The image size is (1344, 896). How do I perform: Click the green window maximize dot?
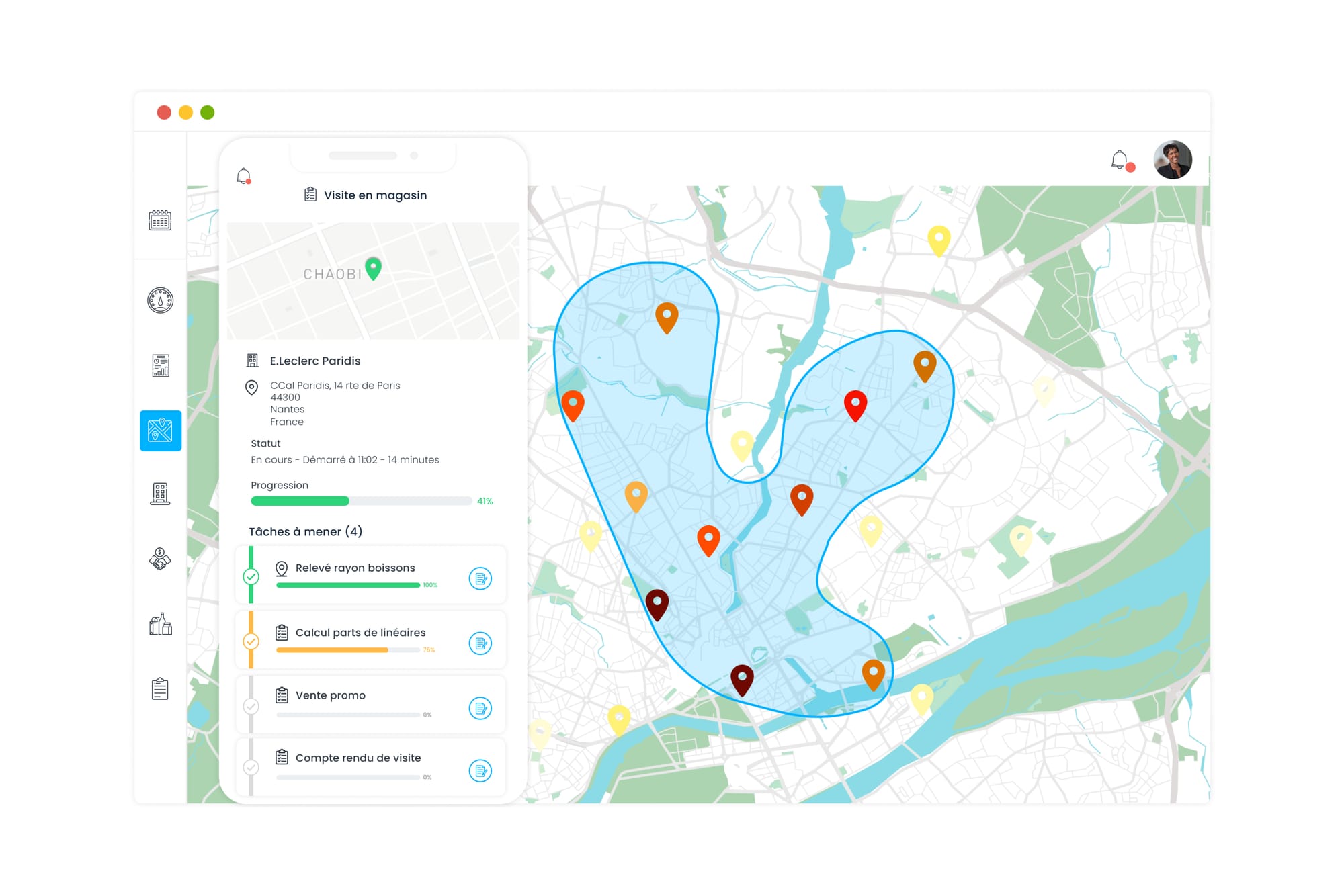click(208, 112)
